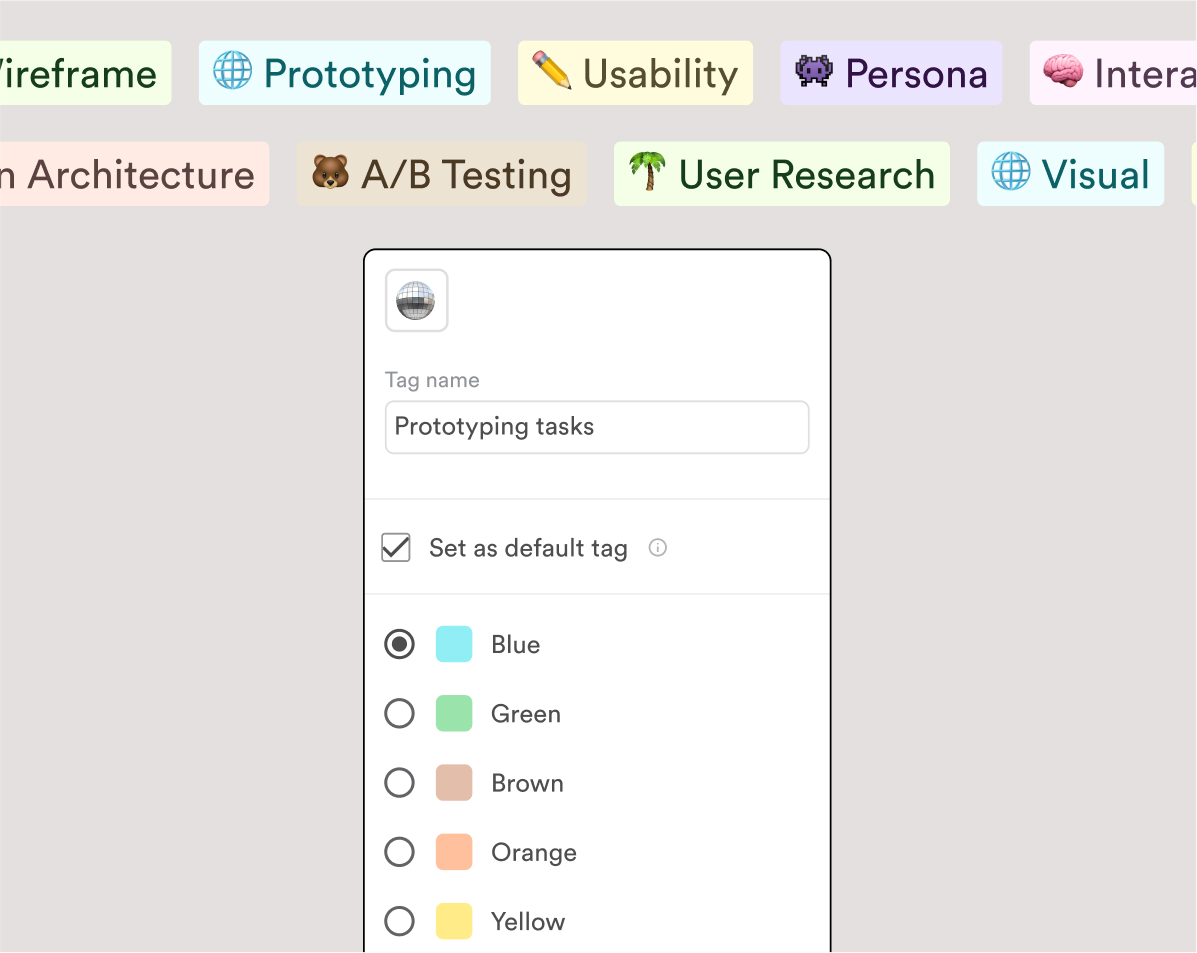Click the alien monster icon on the Persona tag

click(x=809, y=72)
